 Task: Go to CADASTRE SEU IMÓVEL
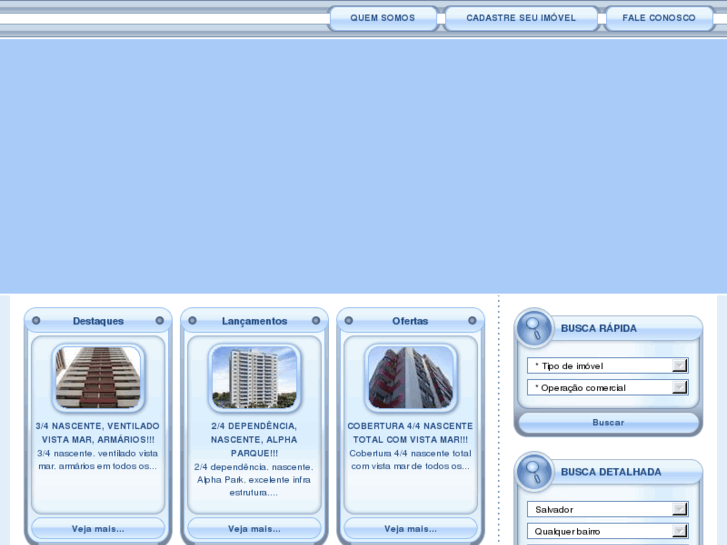(521, 18)
